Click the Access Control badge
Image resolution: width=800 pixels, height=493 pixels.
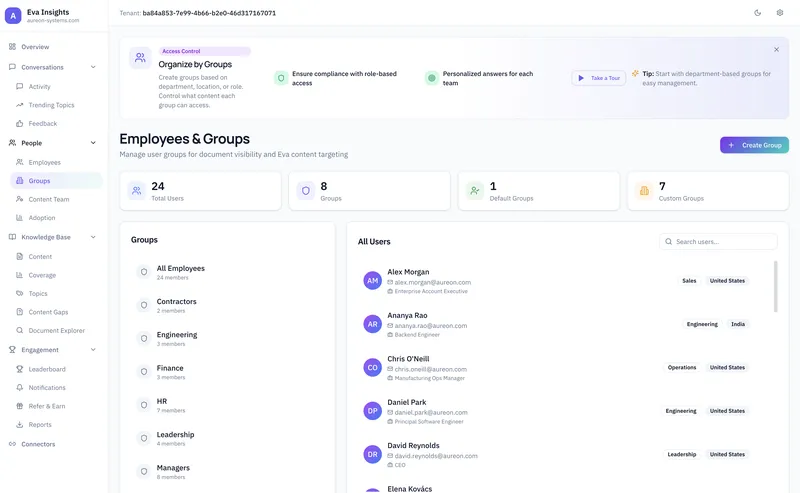(204, 51)
